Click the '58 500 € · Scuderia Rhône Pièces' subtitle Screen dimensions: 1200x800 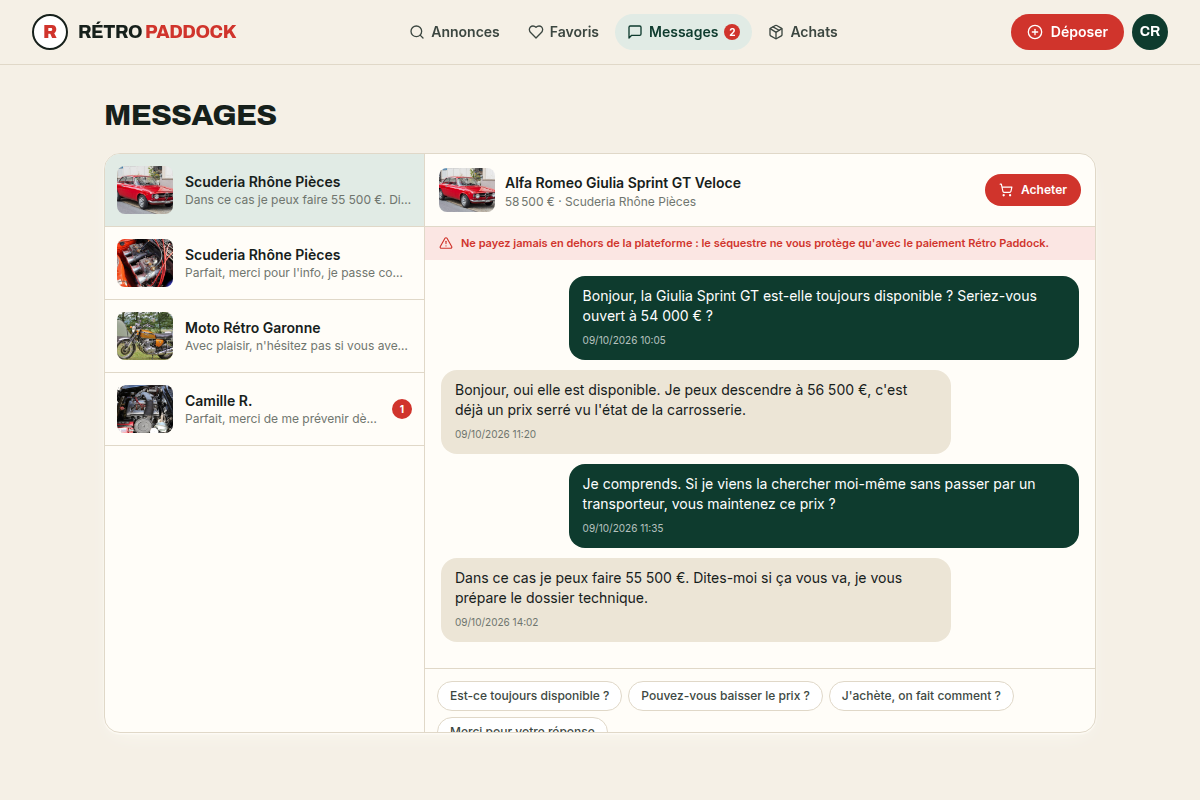tap(600, 202)
